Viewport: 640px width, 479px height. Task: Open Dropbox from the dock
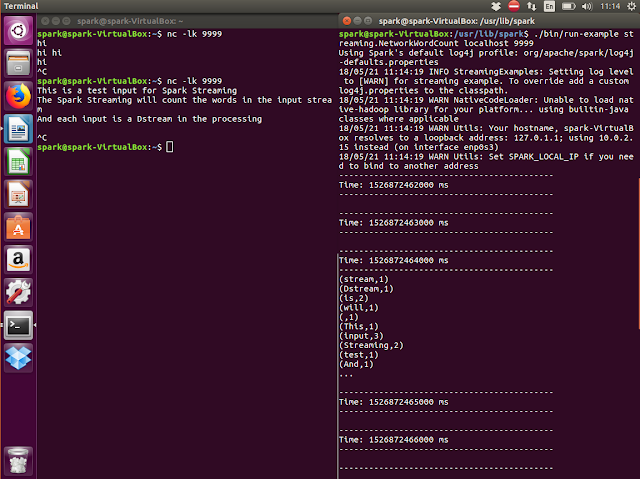click(18, 358)
